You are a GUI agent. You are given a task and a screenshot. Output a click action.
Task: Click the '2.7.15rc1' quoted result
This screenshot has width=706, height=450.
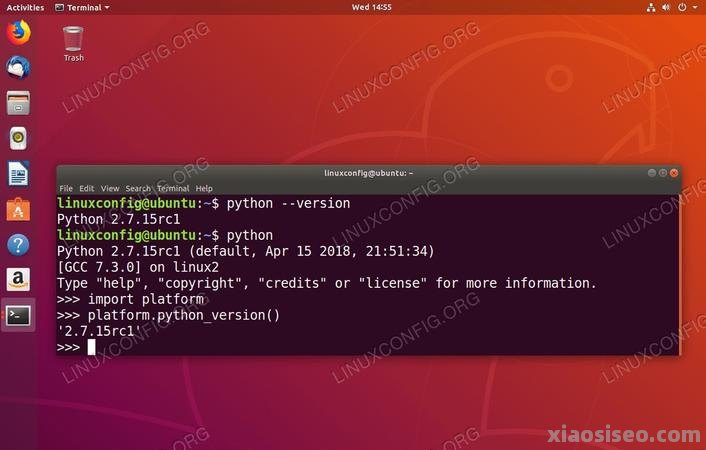[99, 331]
